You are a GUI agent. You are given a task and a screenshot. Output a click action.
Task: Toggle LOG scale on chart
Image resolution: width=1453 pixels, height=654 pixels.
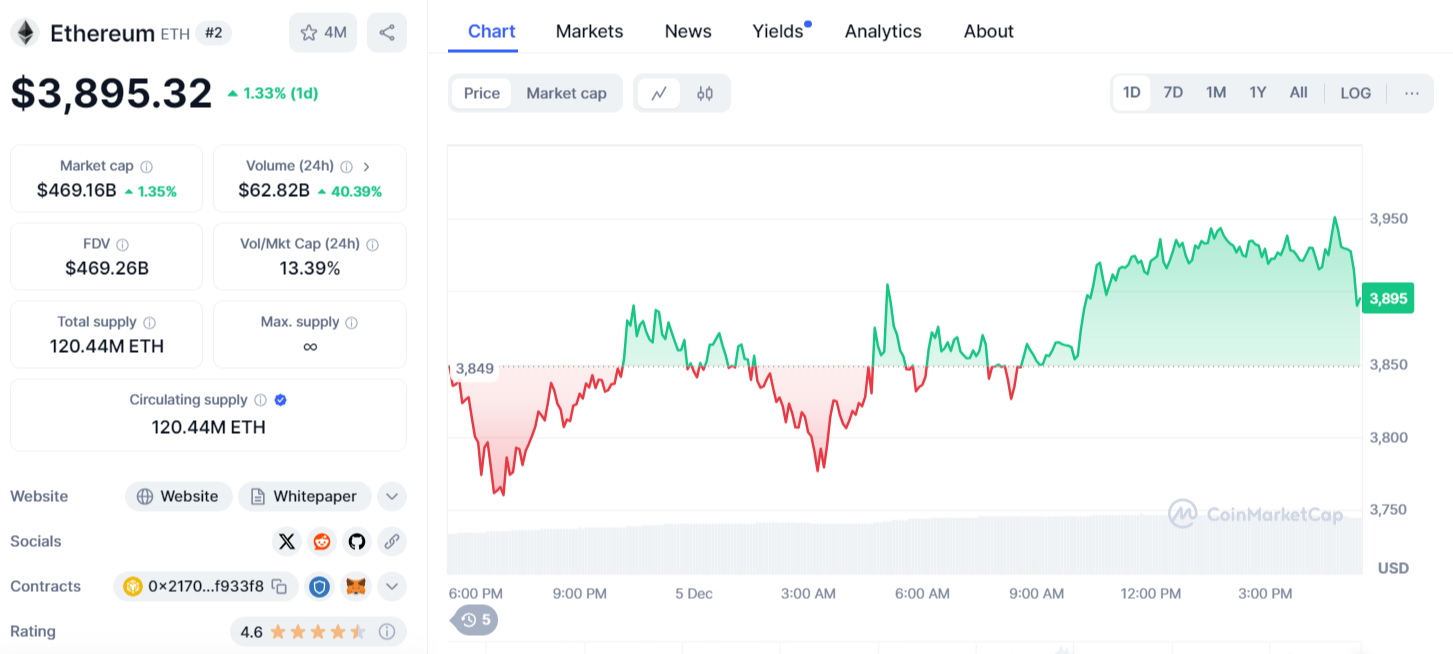point(1356,93)
